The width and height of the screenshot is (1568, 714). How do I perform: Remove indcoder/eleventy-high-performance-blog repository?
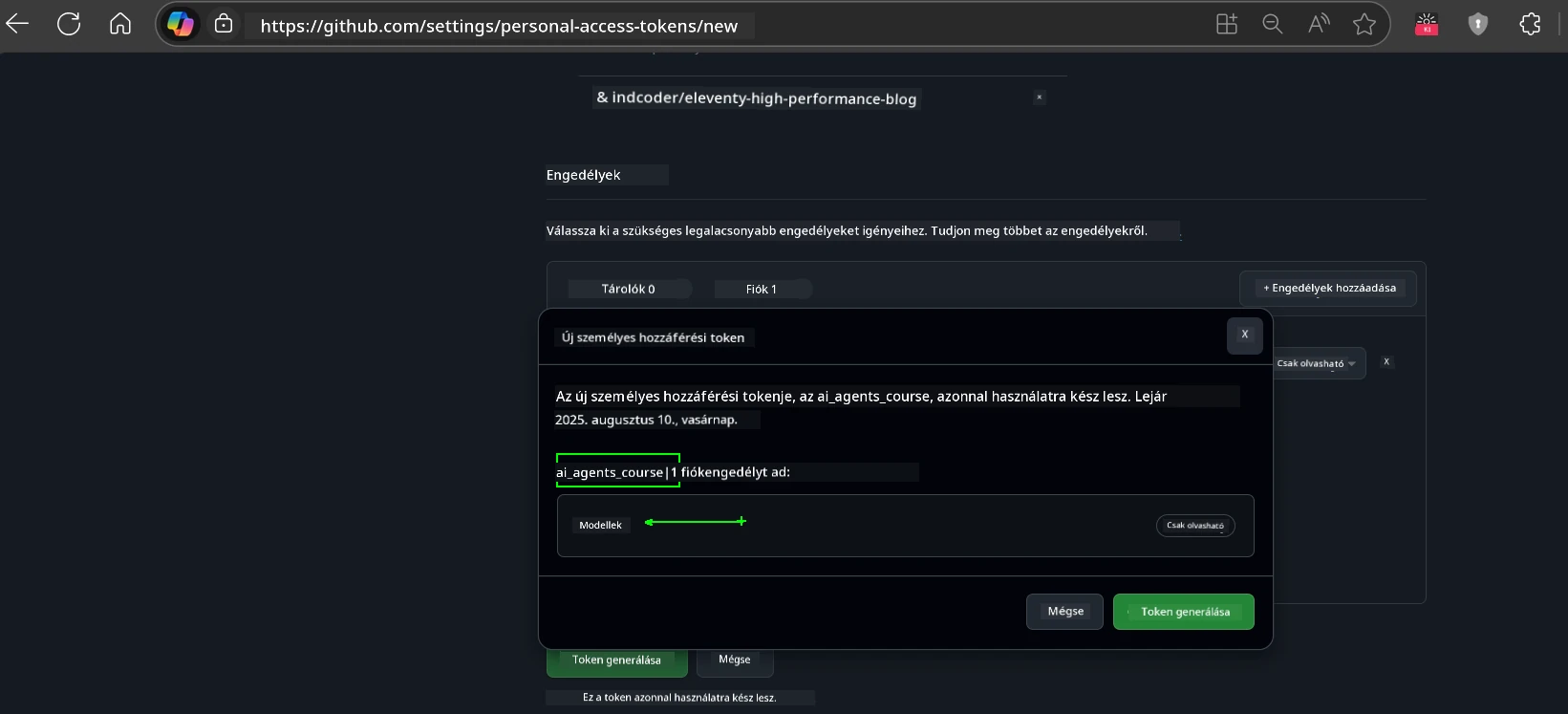point(1040,97)
